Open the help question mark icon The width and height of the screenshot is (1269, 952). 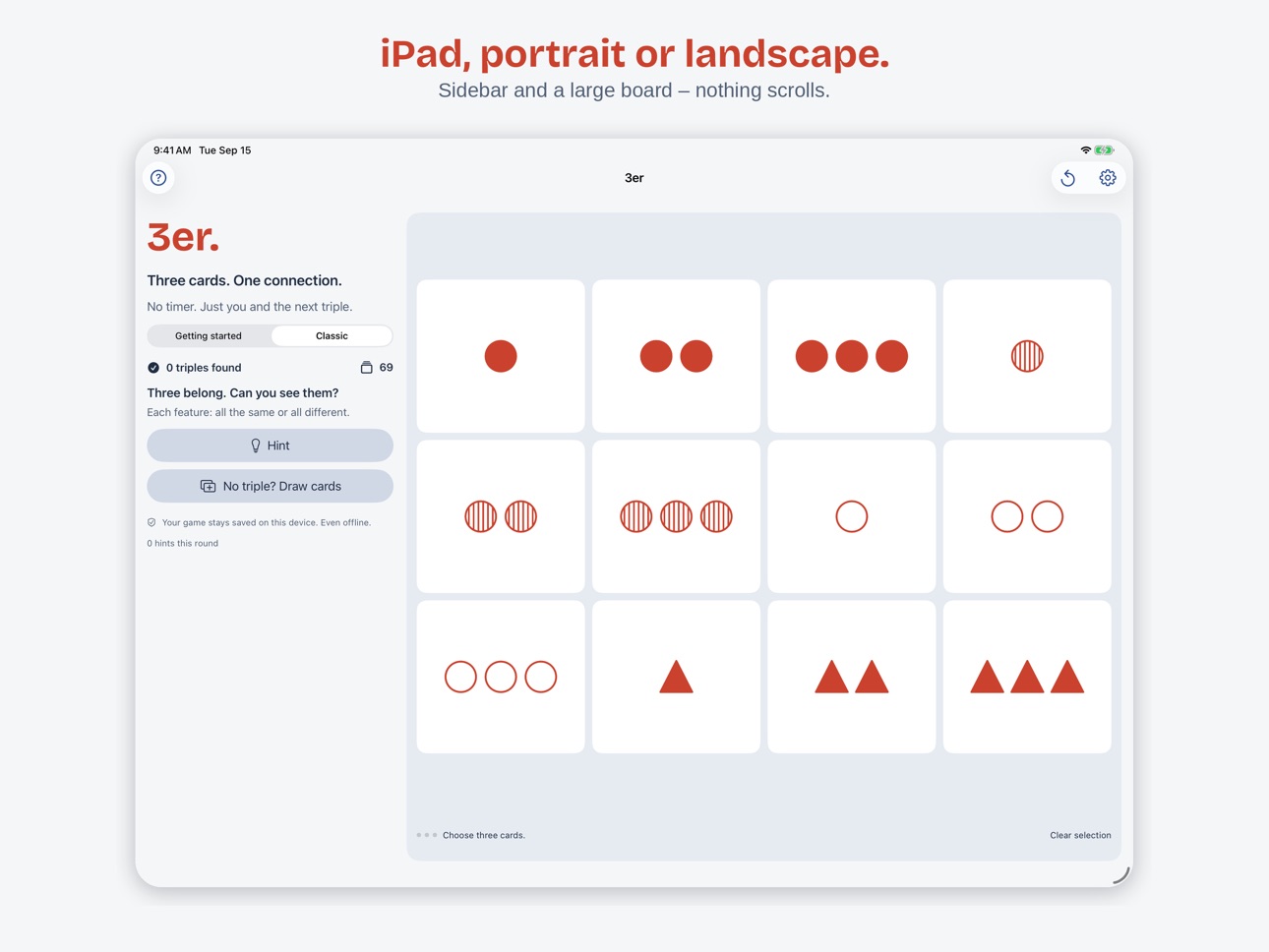point(158,178)
